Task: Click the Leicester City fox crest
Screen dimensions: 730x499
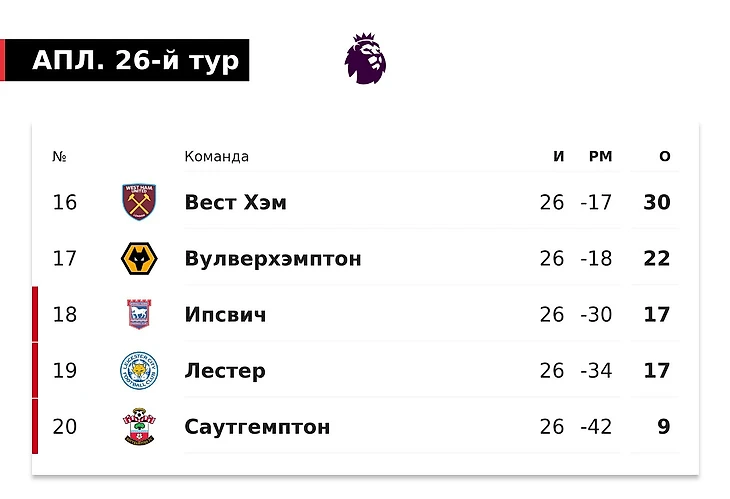Action: pos(137,371)
